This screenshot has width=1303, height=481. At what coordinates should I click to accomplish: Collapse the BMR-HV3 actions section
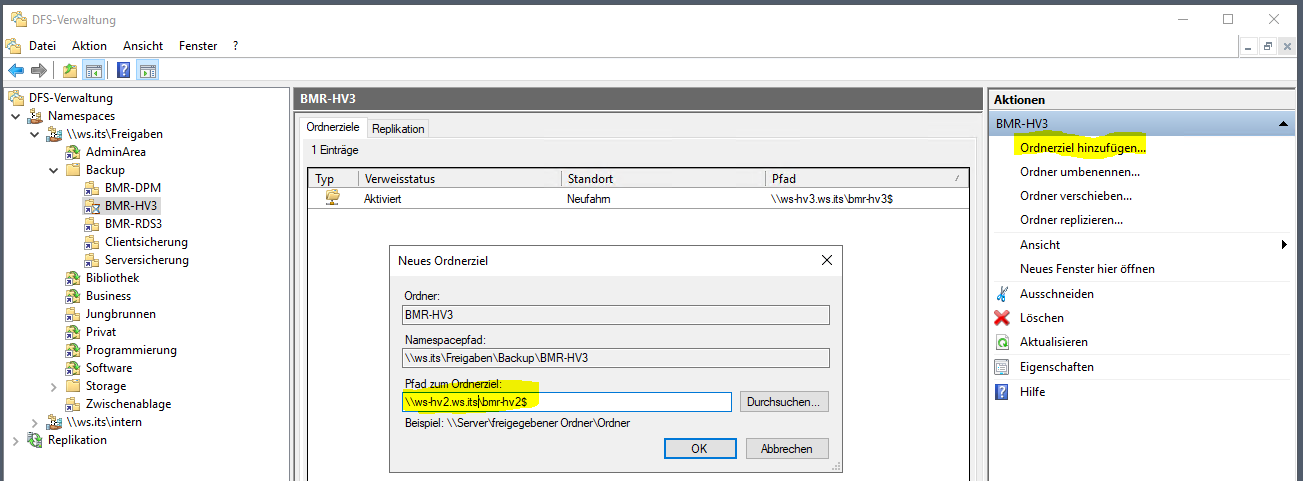pyautogui.click(x=1283, y=123)
